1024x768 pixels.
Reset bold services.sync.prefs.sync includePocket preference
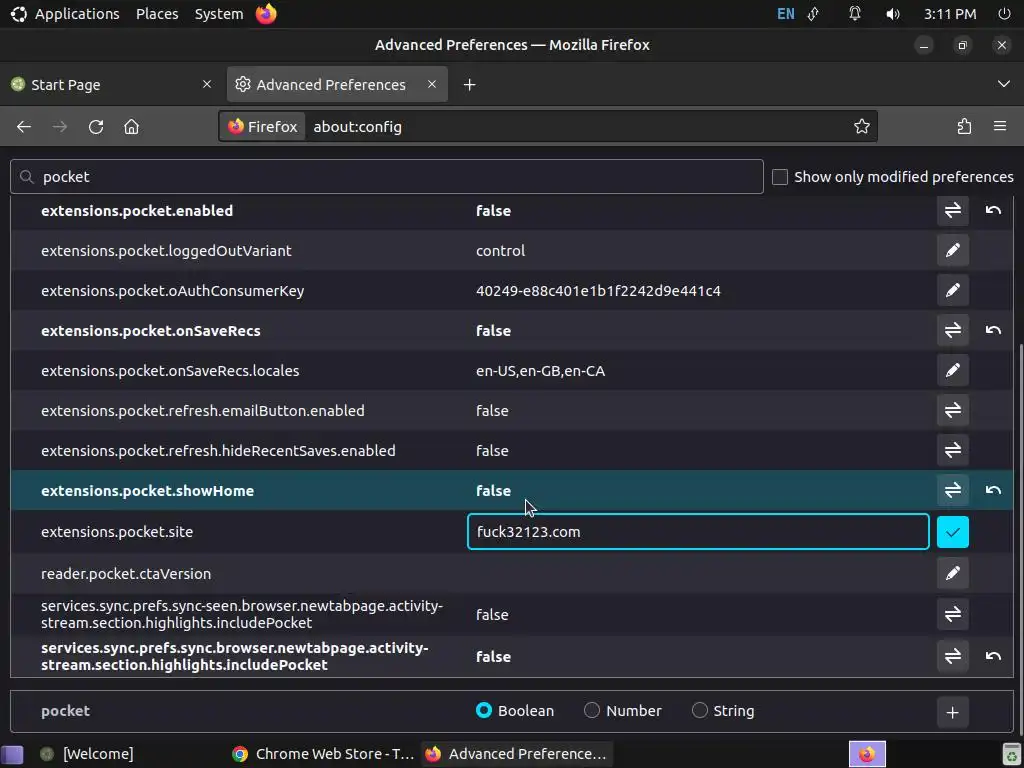[993, 656]
